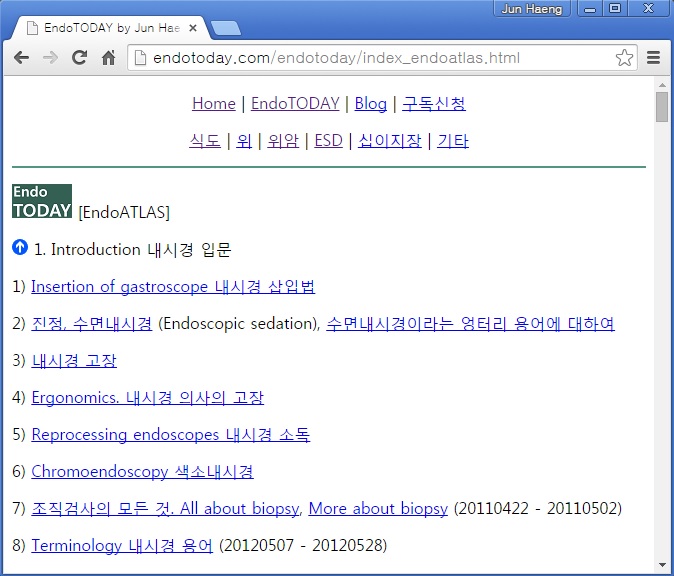
Task: Go back using browser back arrow
Action: coord(21,57)
